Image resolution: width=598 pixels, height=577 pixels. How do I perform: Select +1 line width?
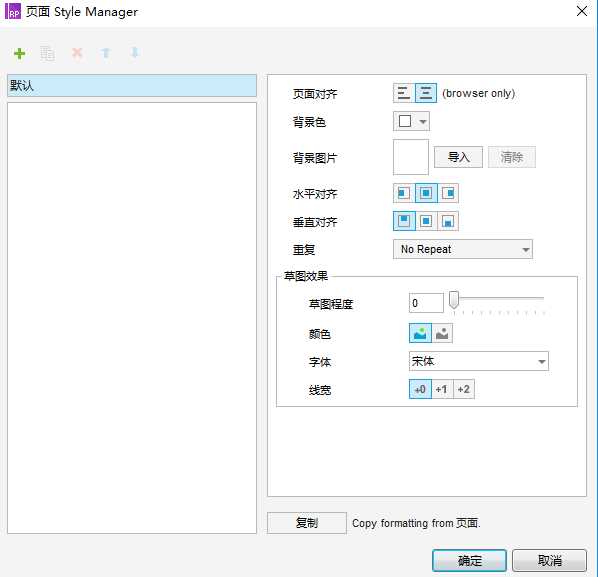(x=442, y=389)
